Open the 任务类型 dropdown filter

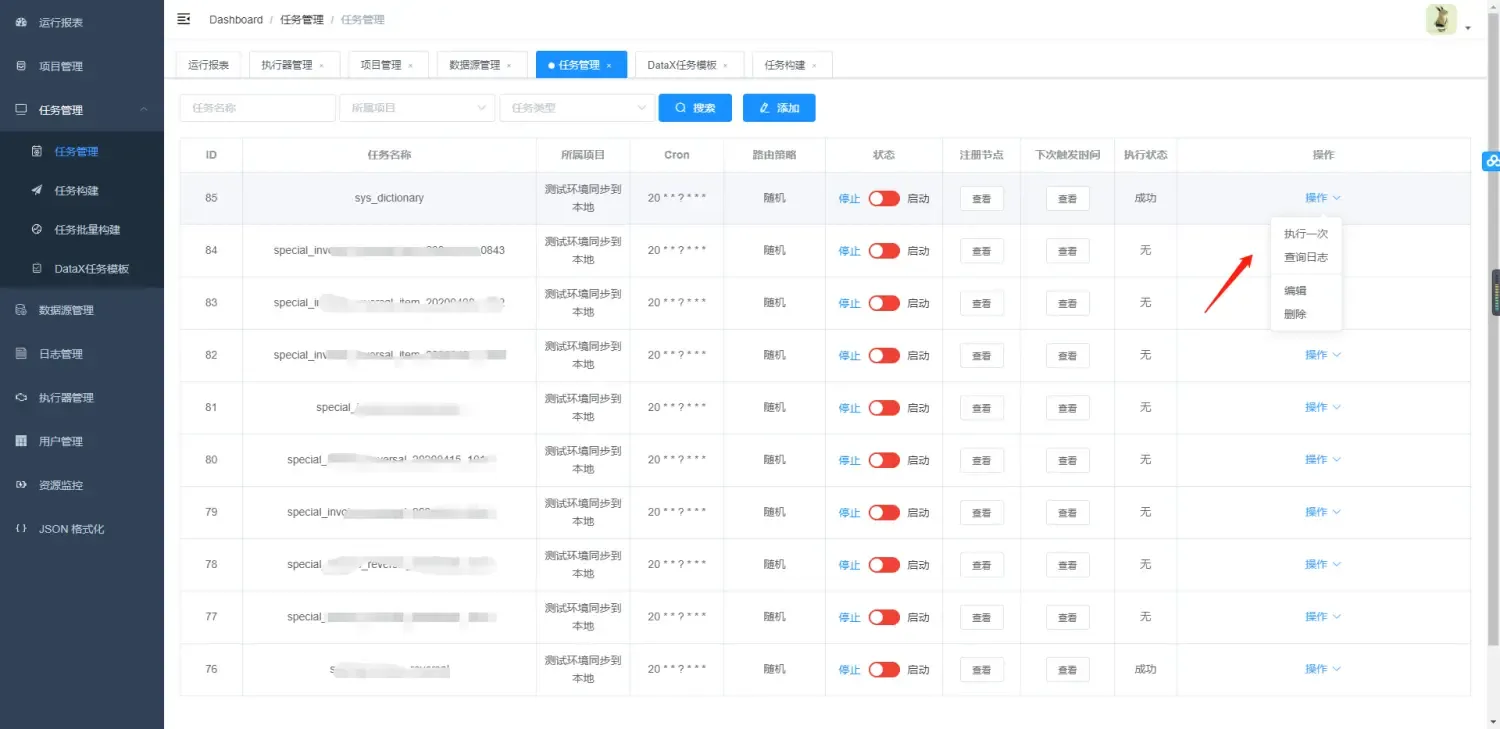coord(577,107)
